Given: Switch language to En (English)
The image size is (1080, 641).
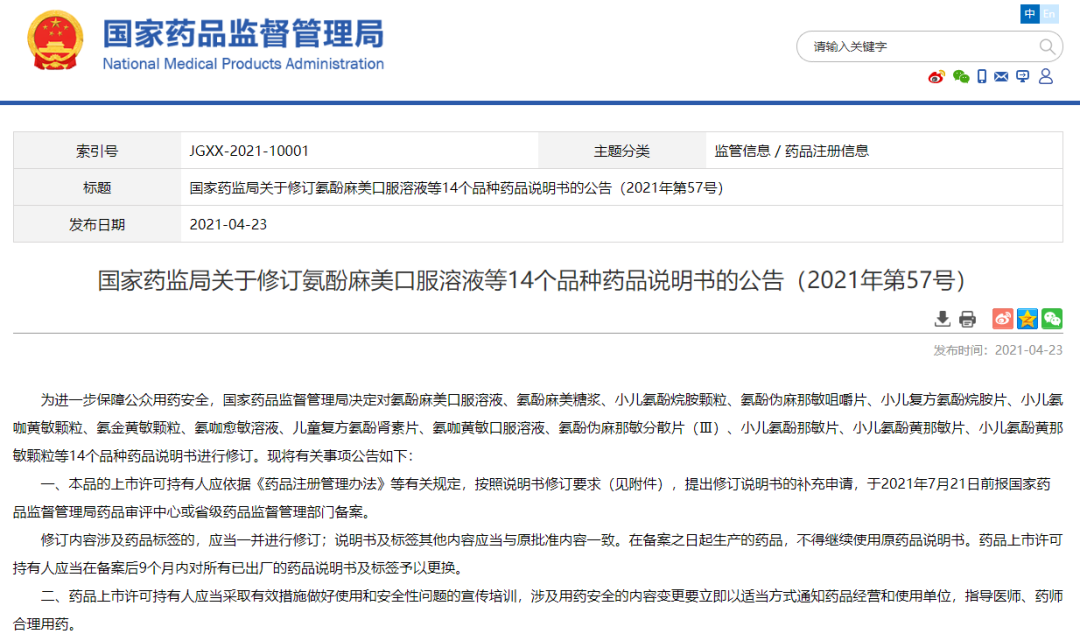Looking at the screenshot, I should (x=1049, y=14).
